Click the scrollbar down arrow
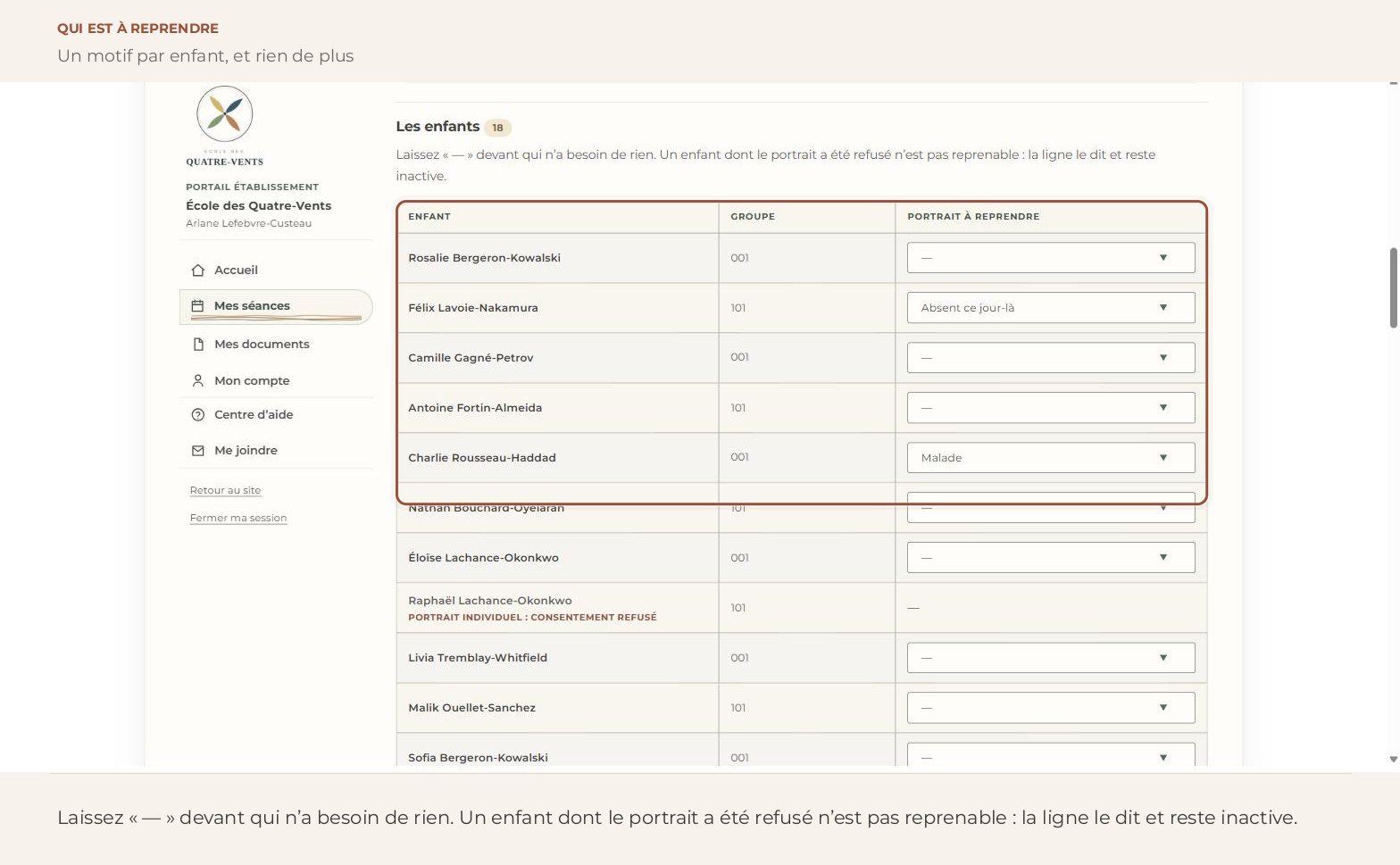Viewport: 1400px width, 865px height. pyautogui.click(x=1393, y=760)
